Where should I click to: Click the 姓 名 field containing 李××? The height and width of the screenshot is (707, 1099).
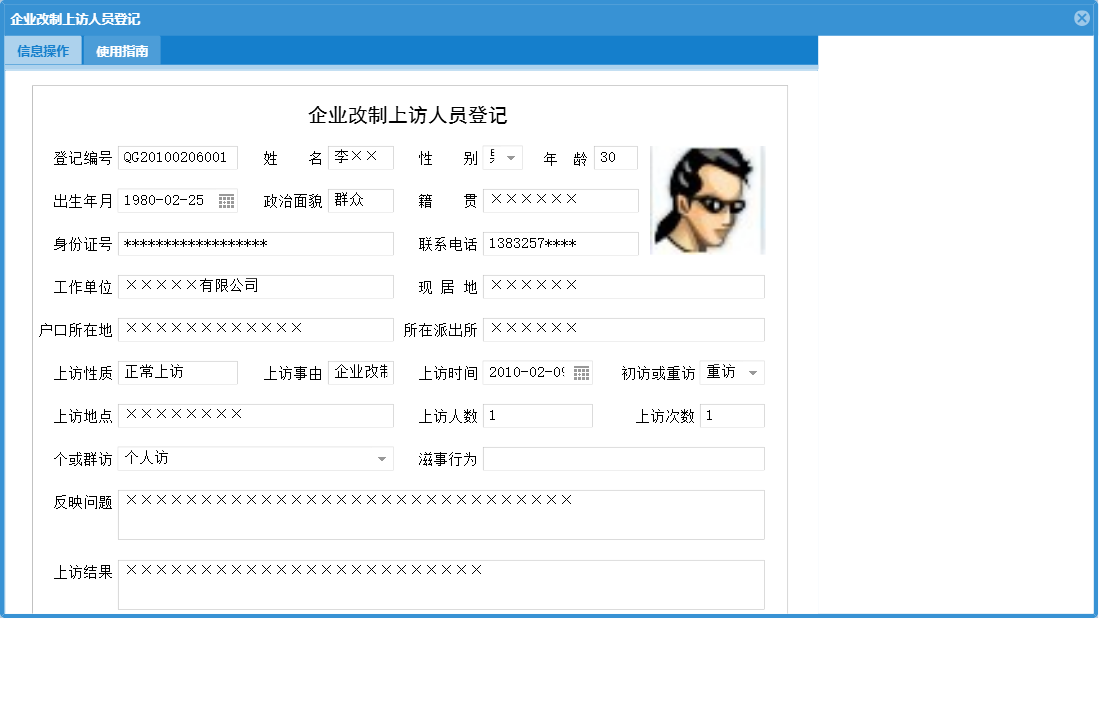point(360,157)
